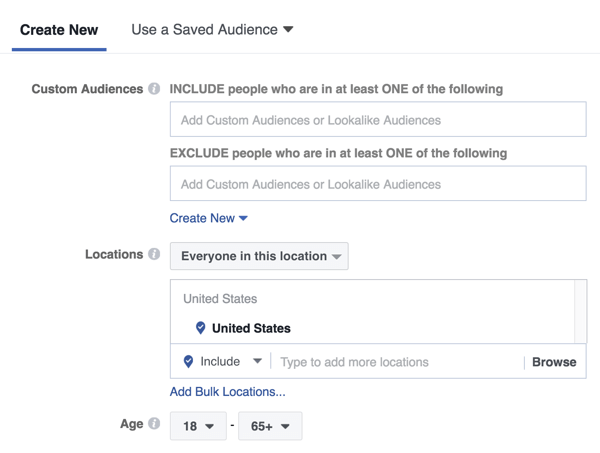The image size is (600, 453).
Task: Click the Browse locations button
Action: pyautogui.click(x=554, y=362)
